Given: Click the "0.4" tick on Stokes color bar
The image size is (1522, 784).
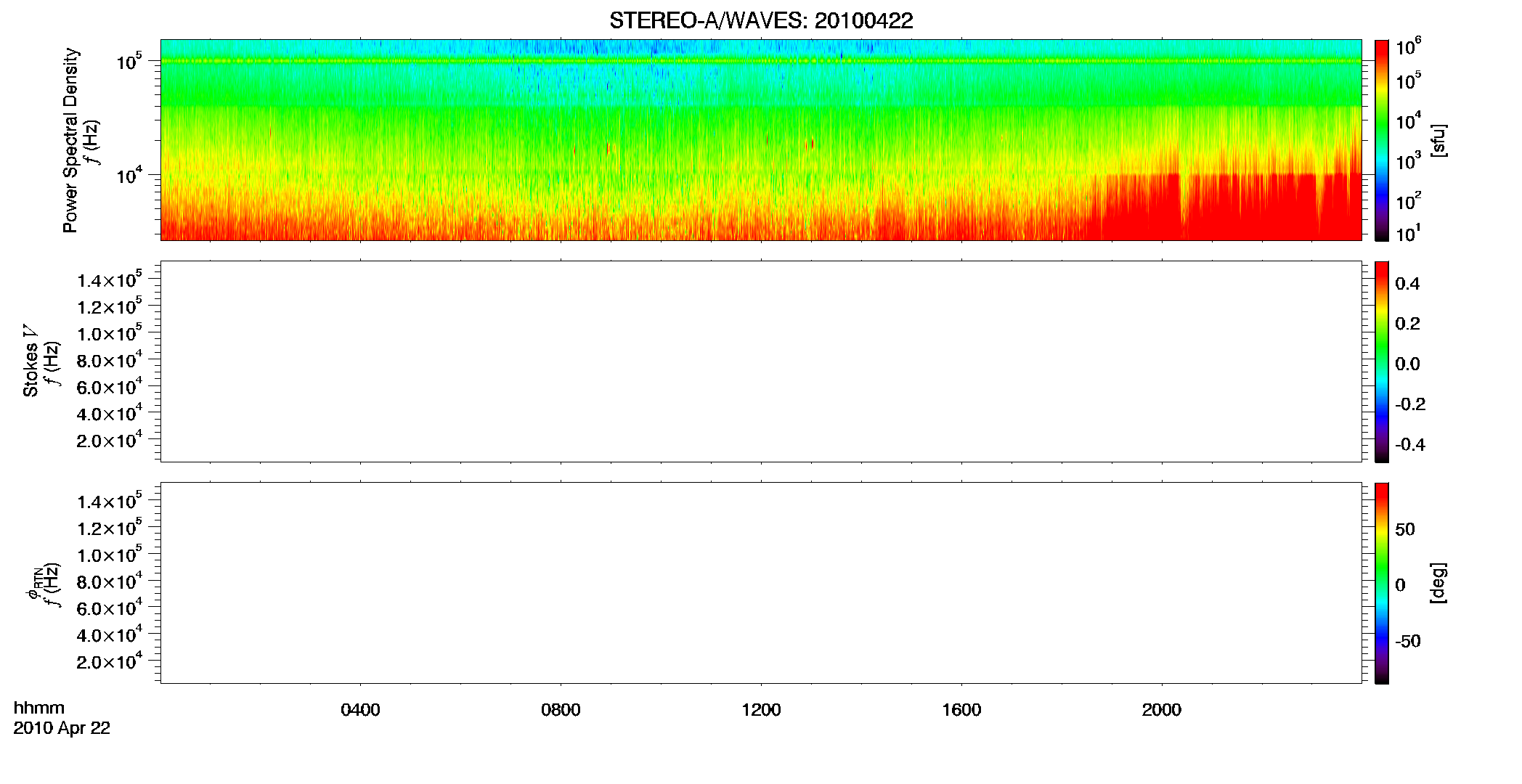Looking at the screenshot, I should click(x=1407, y=284).
